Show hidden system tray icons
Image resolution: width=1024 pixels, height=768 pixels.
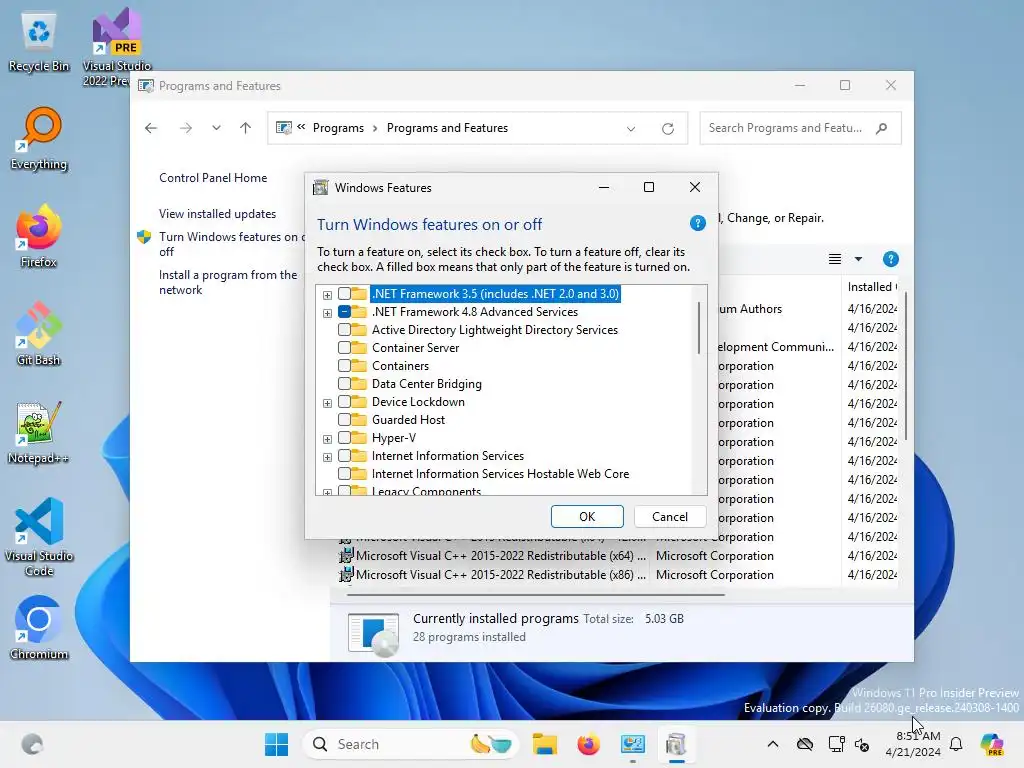(x=773, y=744)
